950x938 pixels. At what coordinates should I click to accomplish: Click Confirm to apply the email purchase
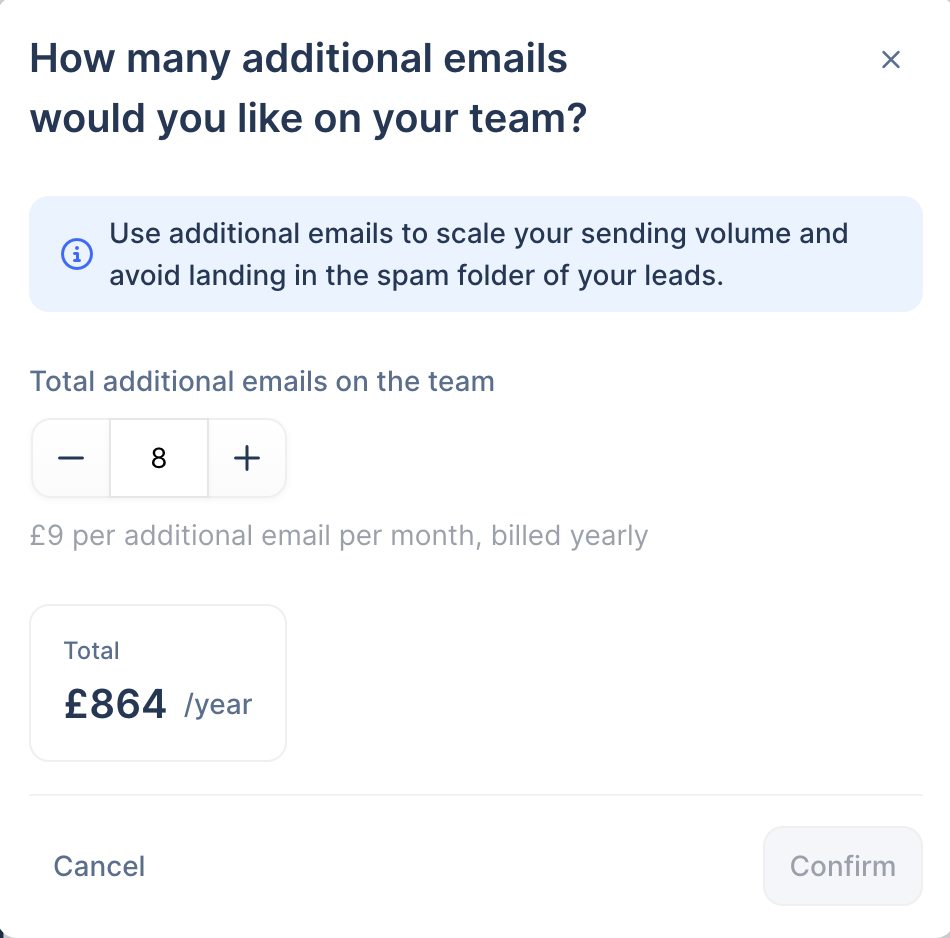(842, 865)
